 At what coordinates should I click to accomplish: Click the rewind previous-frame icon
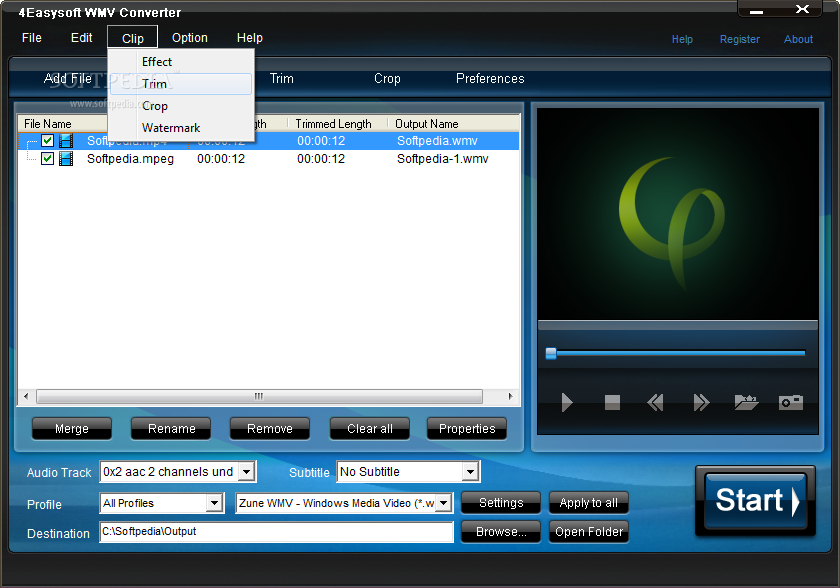point(655,402)
